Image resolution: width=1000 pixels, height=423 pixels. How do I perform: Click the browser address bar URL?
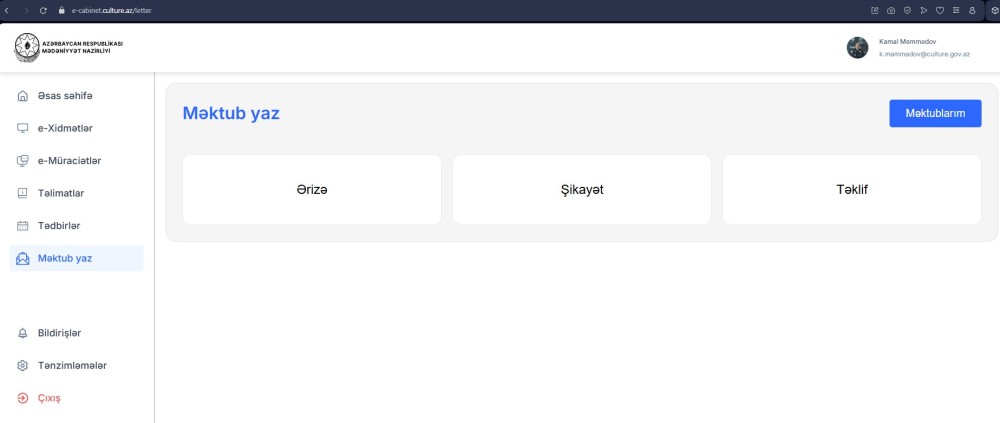[112, 11]
